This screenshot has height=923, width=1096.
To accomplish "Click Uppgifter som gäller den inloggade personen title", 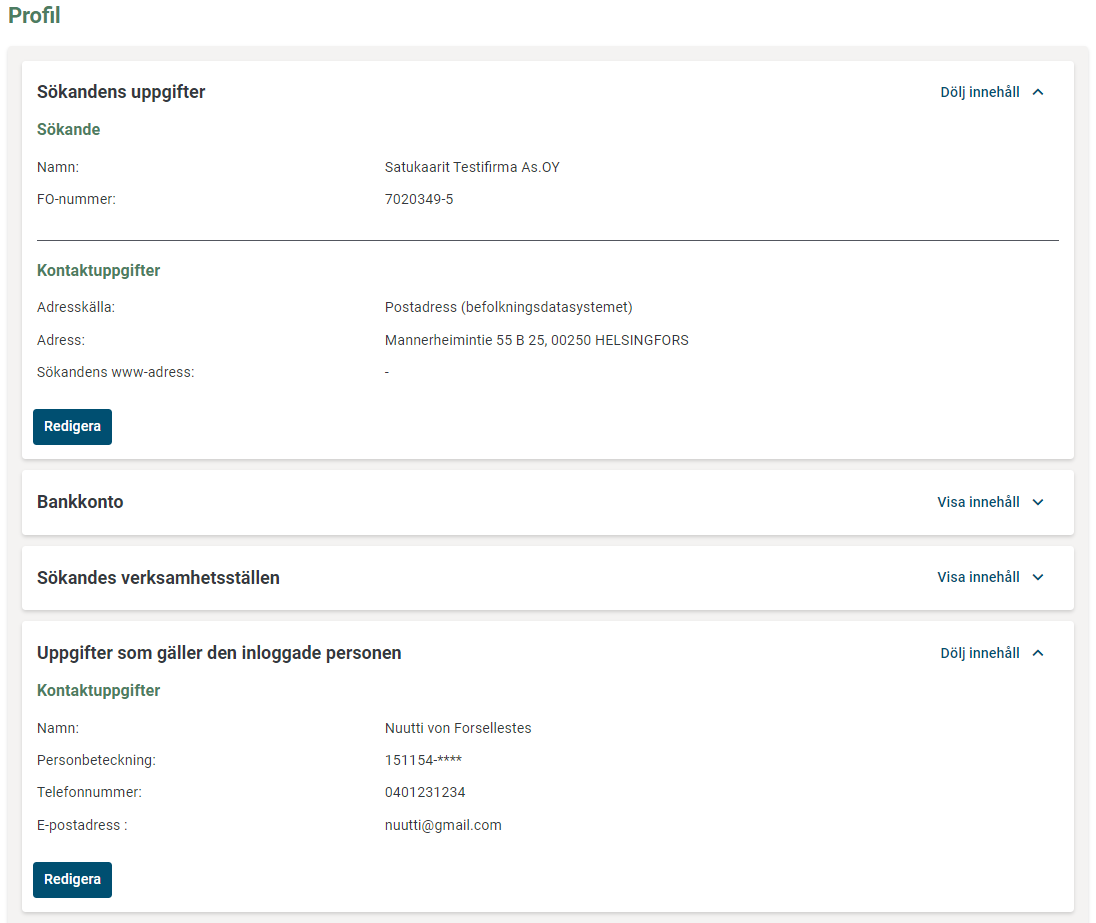I will 219,653.
